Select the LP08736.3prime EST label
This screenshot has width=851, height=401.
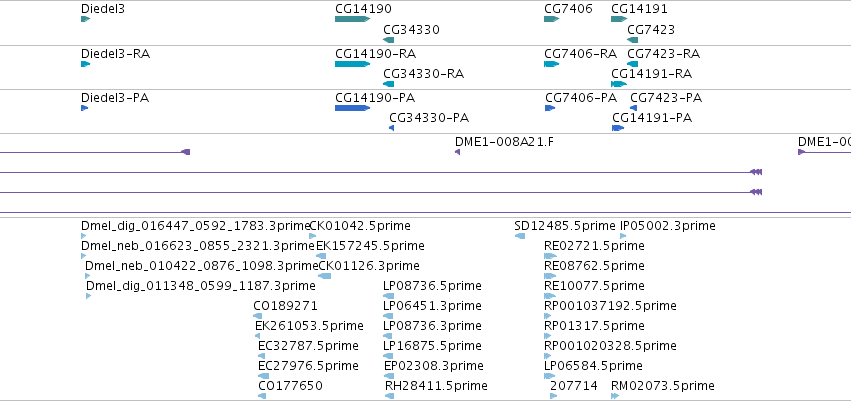pos(433,326)
